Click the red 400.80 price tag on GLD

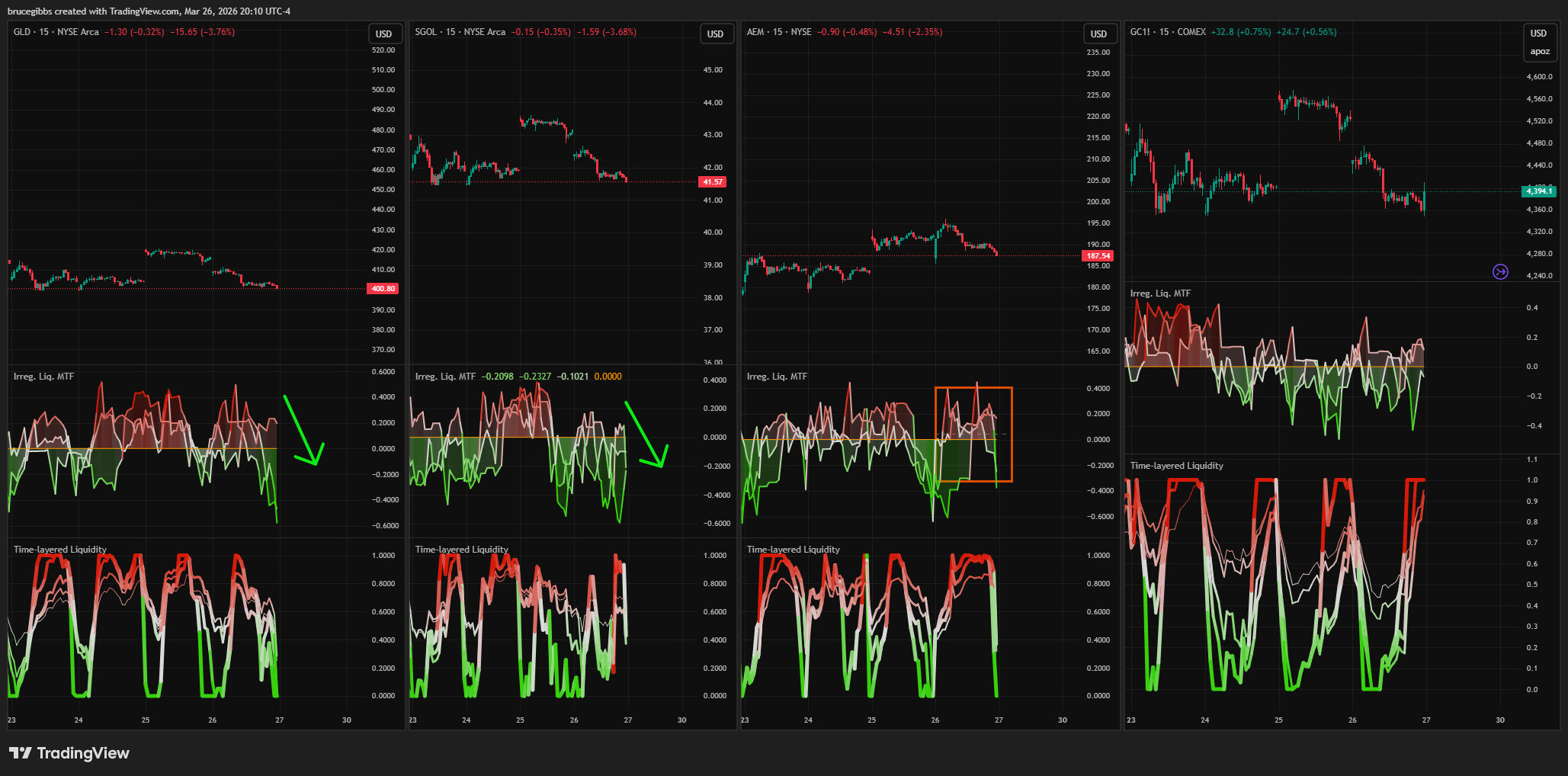383,289
